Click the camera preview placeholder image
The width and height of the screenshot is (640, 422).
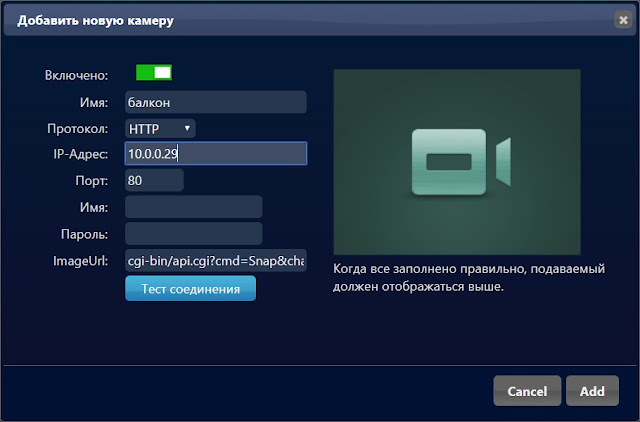click(457, 162)
